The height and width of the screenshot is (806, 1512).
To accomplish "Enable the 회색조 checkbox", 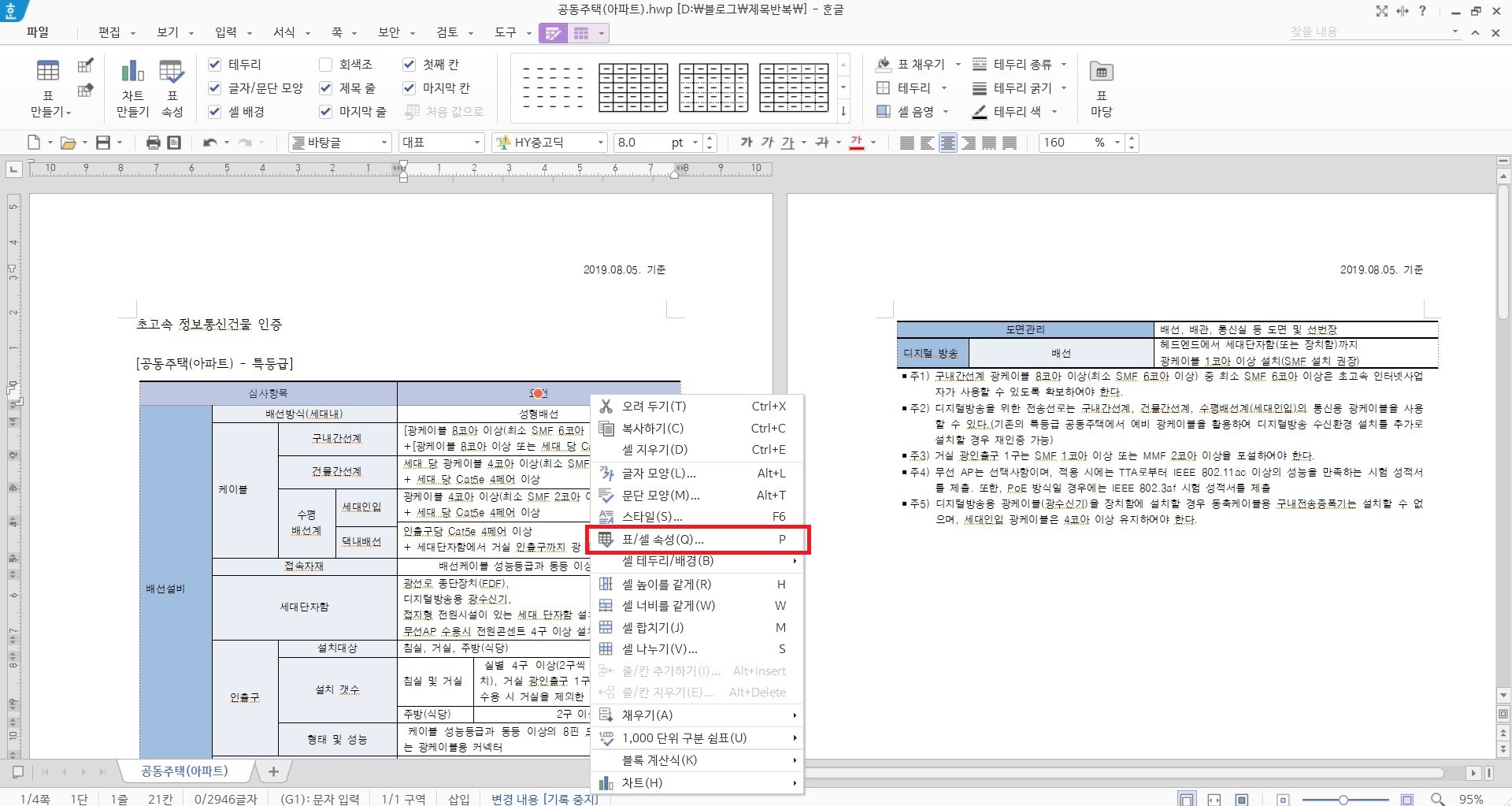I will tap(325, 64).
